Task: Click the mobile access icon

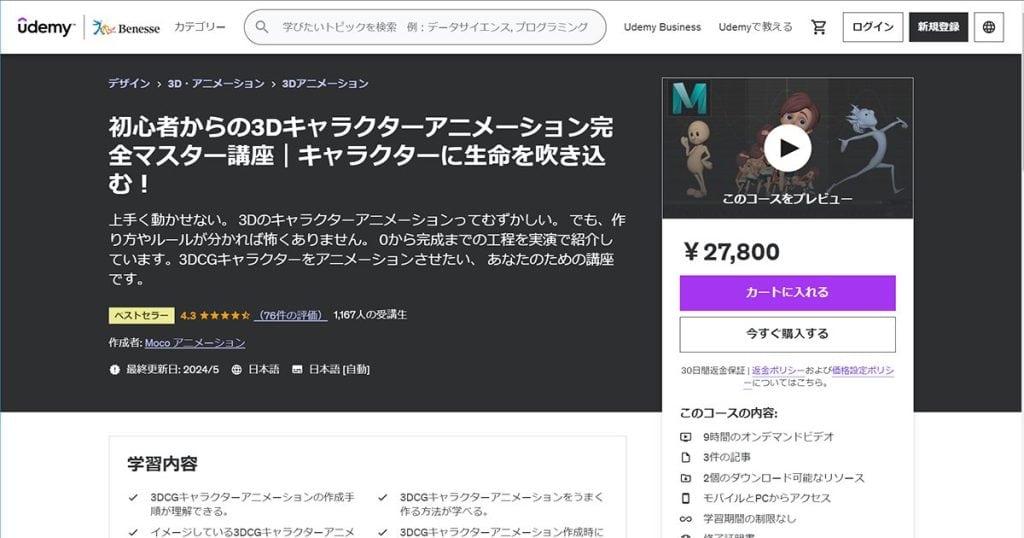Action: pos(686,498)
